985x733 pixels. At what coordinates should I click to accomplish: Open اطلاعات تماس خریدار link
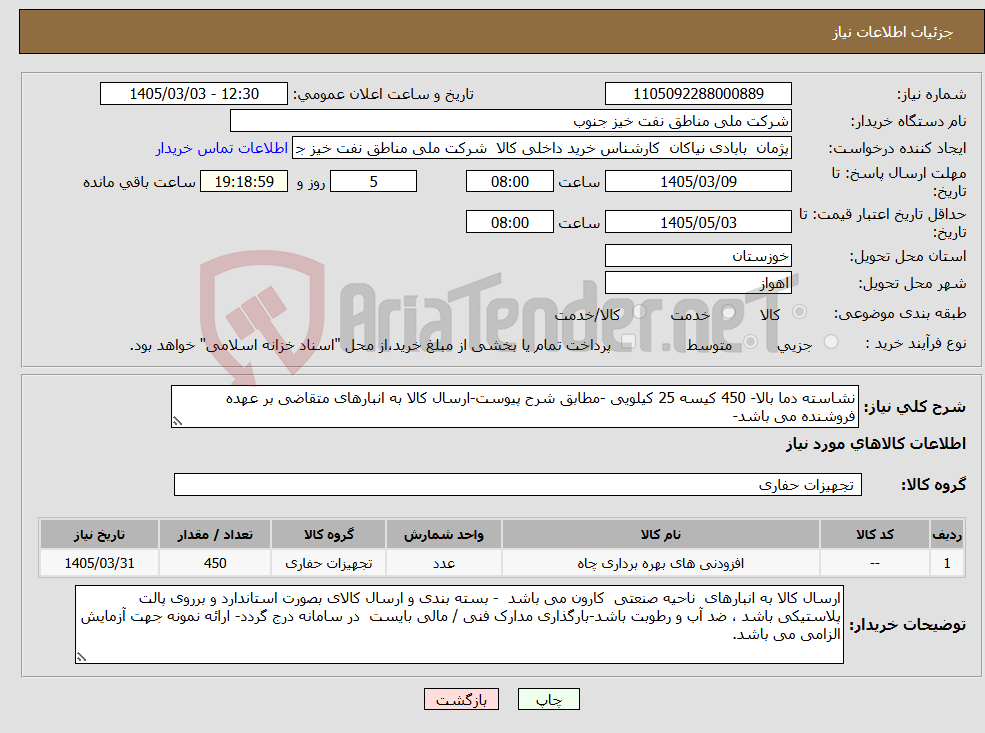[222, 148]
